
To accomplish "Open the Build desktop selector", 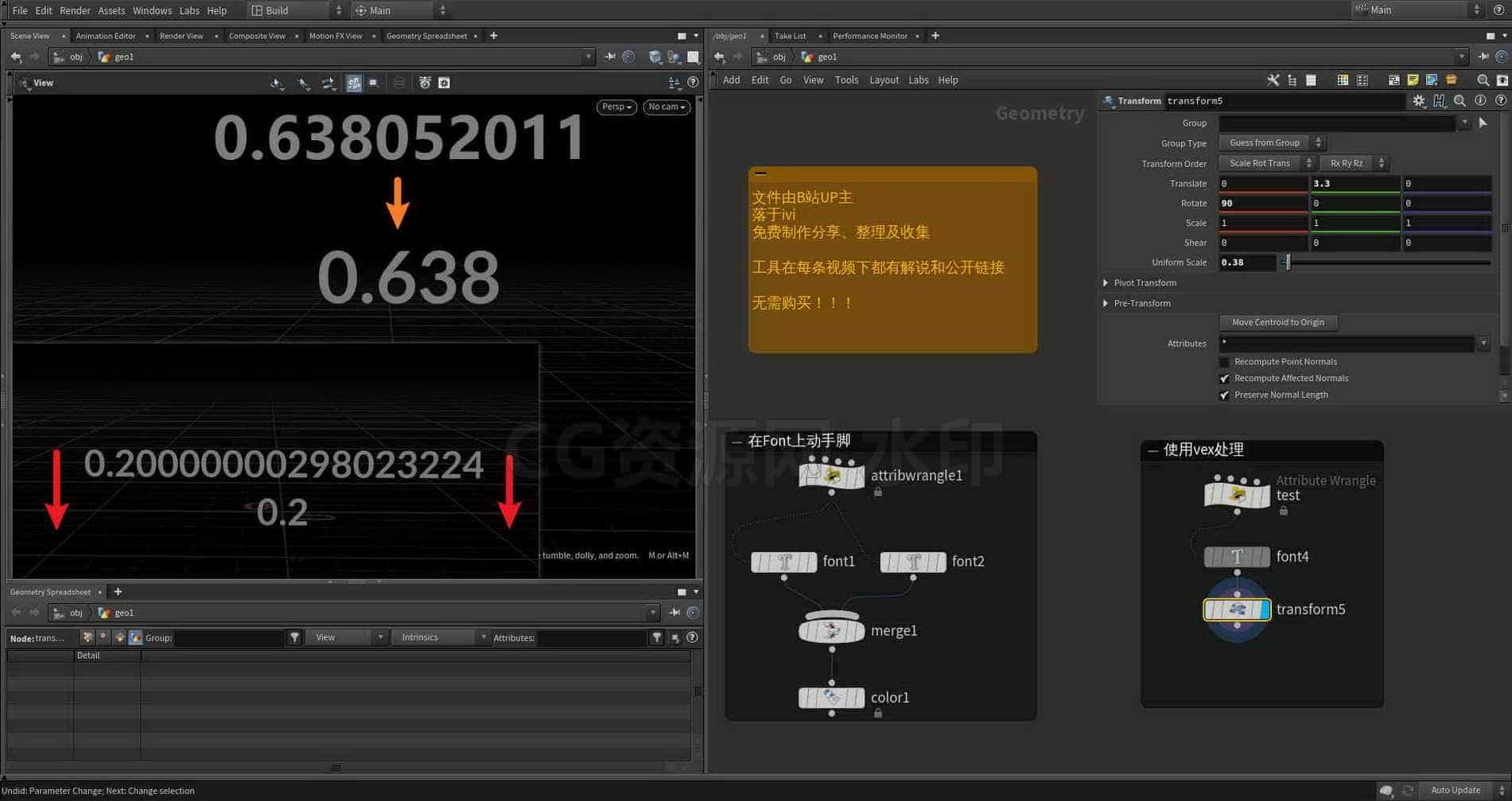I will click(x=296, y=10).
